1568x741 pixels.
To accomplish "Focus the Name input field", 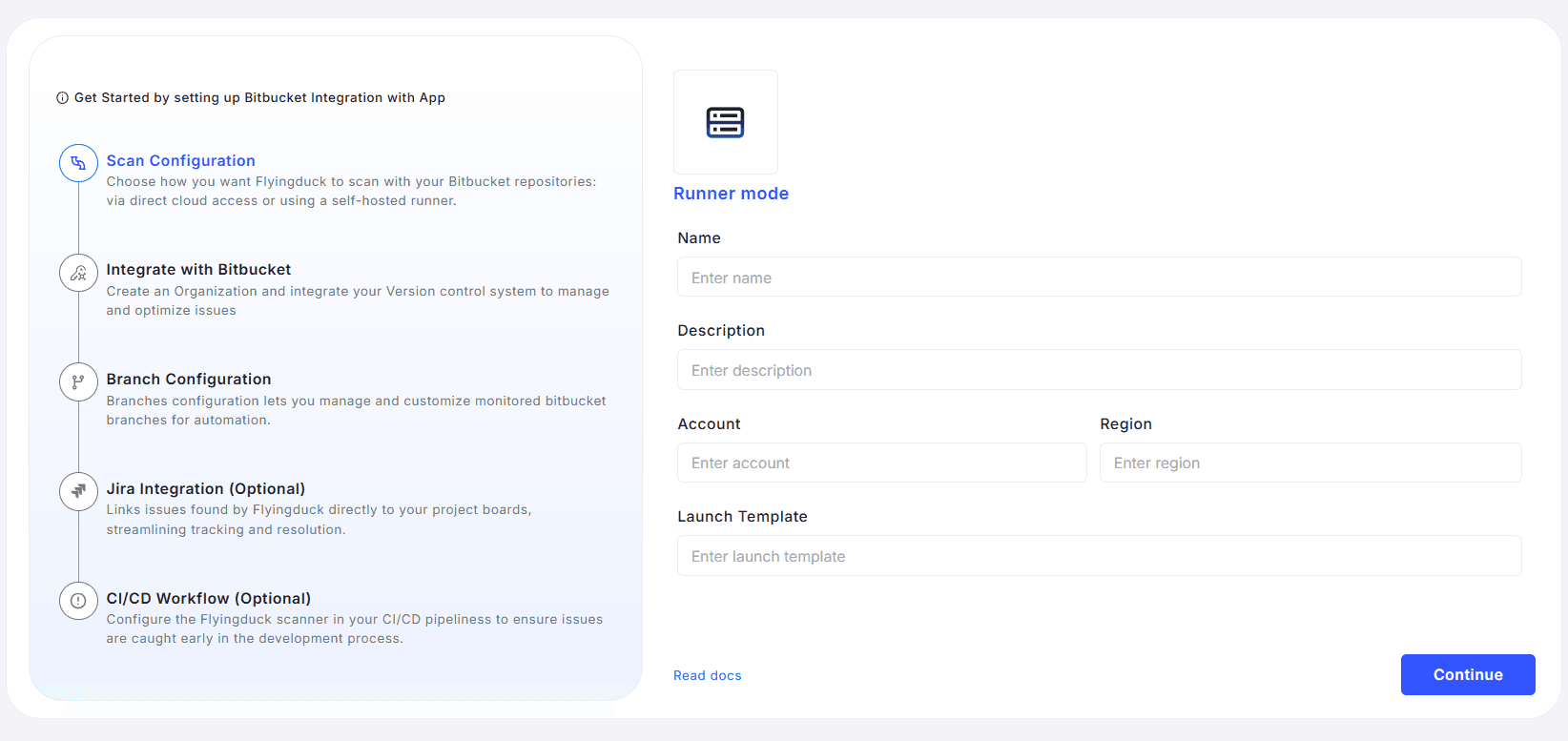I will pyautogui.click(x=1099, y=278).
